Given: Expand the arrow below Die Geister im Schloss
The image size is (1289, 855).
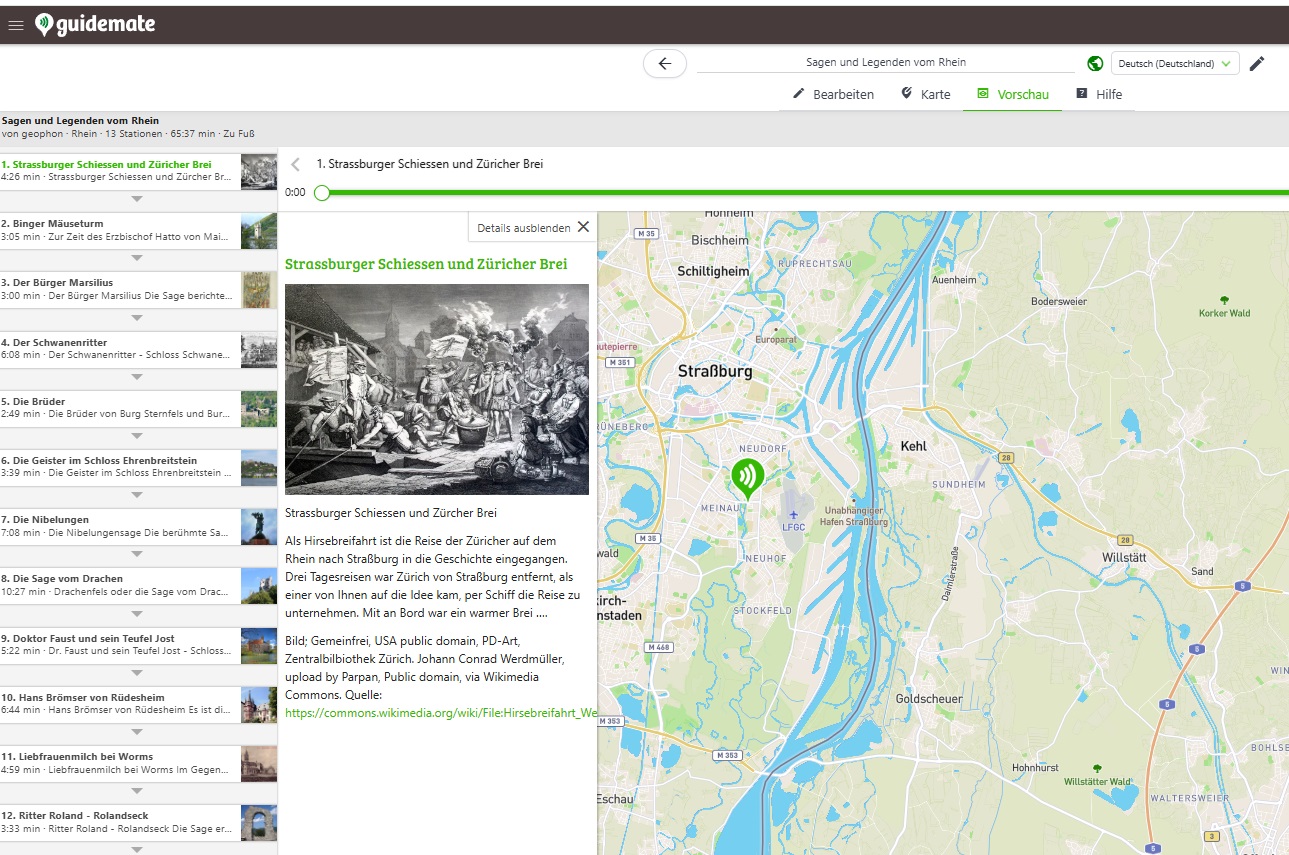Looking at the screenshot, I should pos(138,495).
